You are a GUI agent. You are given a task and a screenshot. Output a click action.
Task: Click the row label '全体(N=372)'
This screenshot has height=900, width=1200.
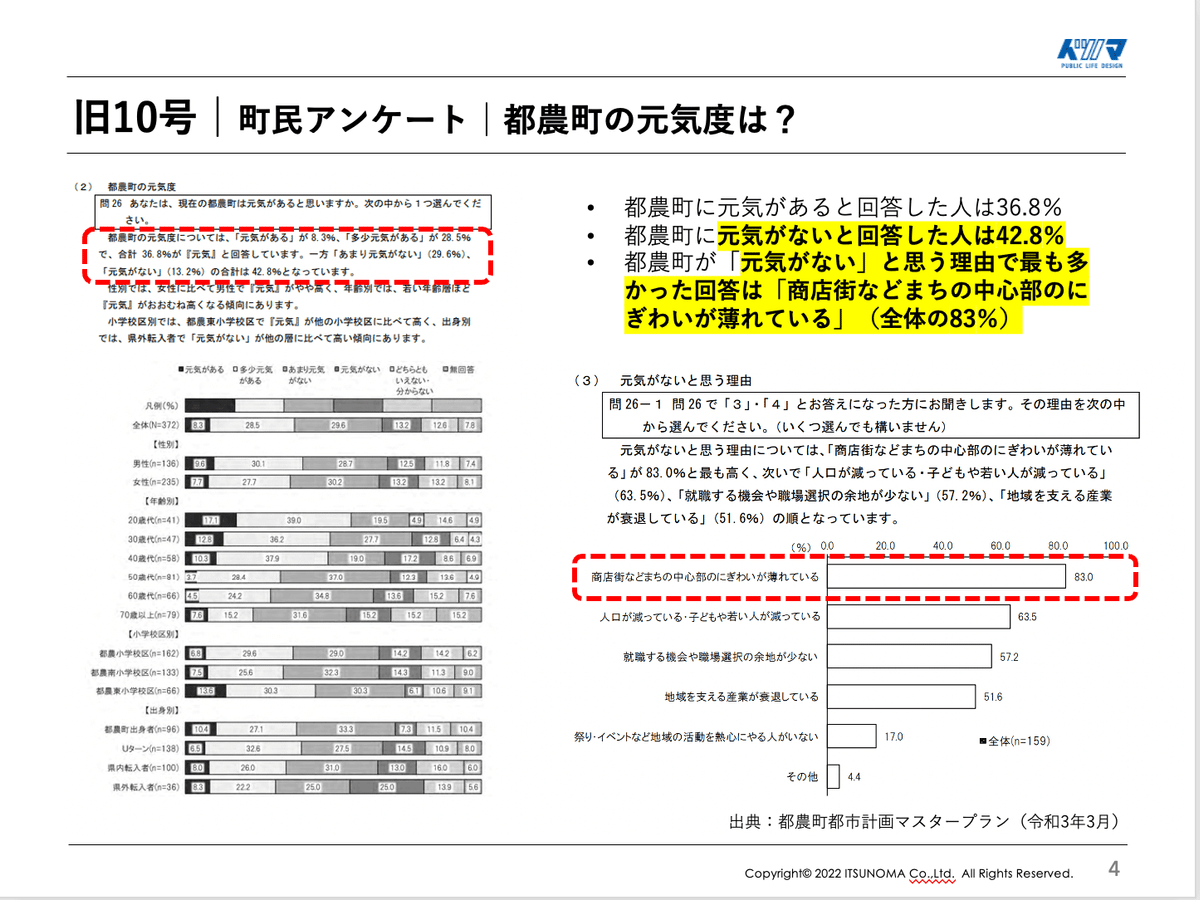click(154, 425)
